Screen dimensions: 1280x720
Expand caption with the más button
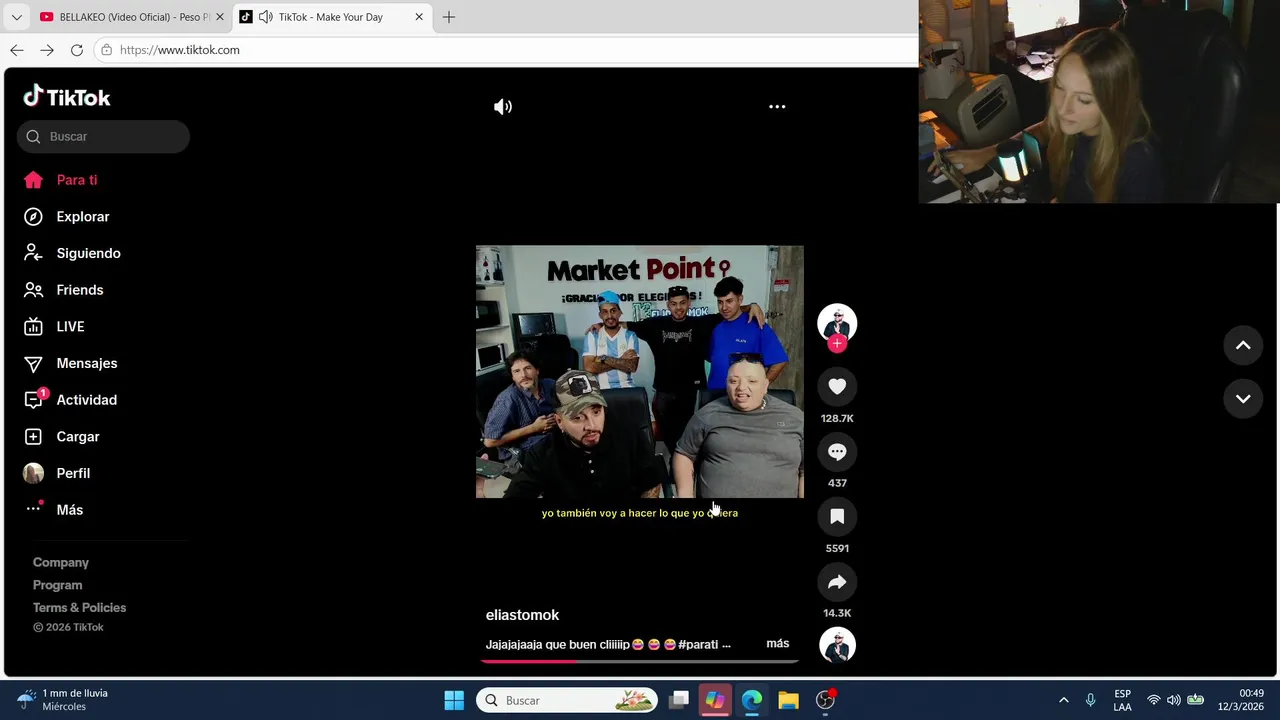point(778,644)
